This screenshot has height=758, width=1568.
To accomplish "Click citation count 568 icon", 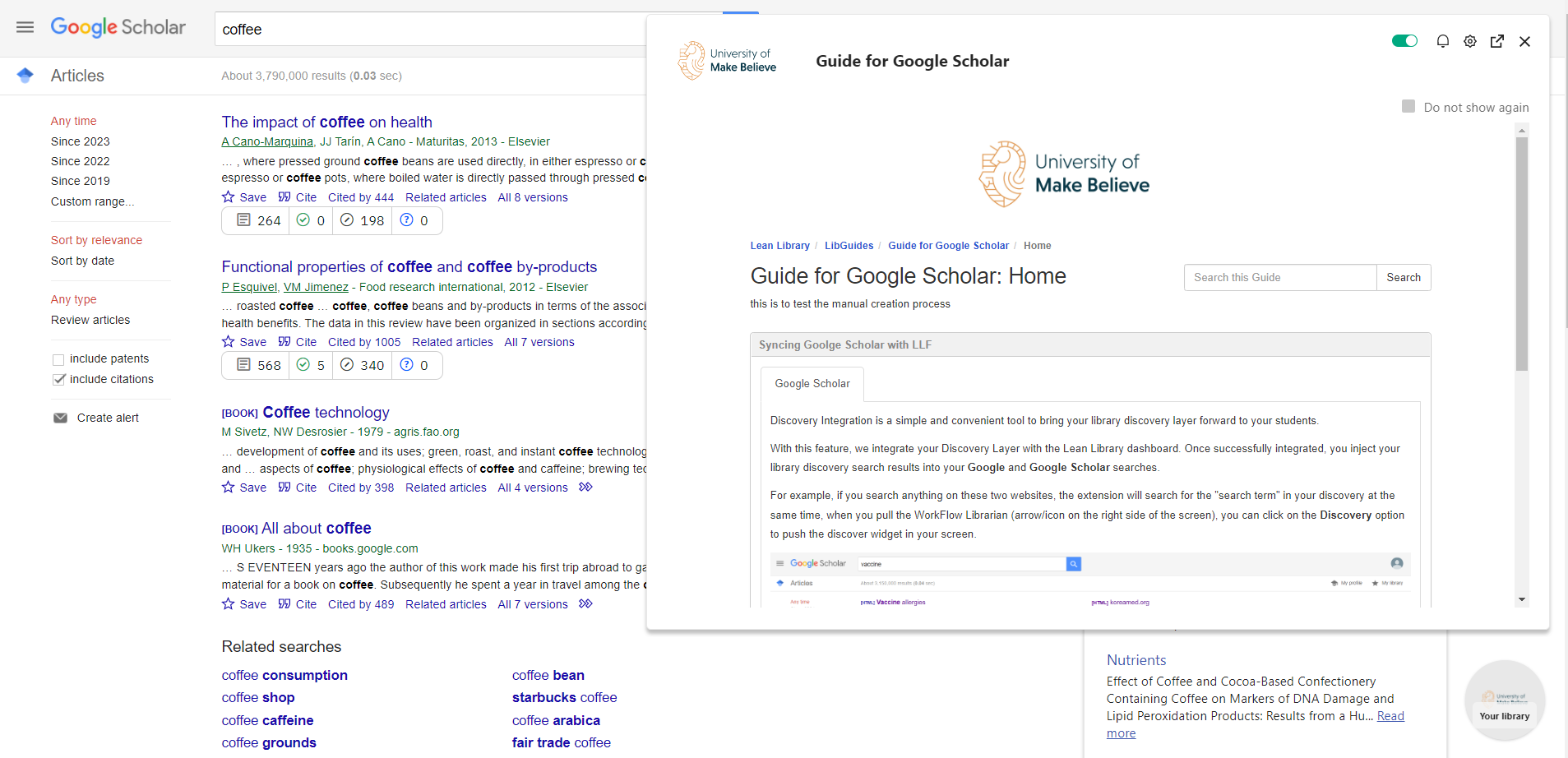I will point(243,364).
